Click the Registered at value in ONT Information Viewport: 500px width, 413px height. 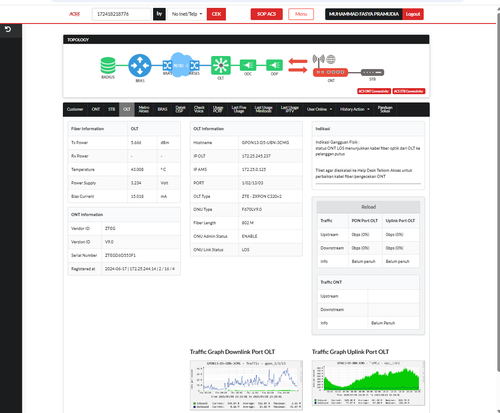tap(140, 269)
